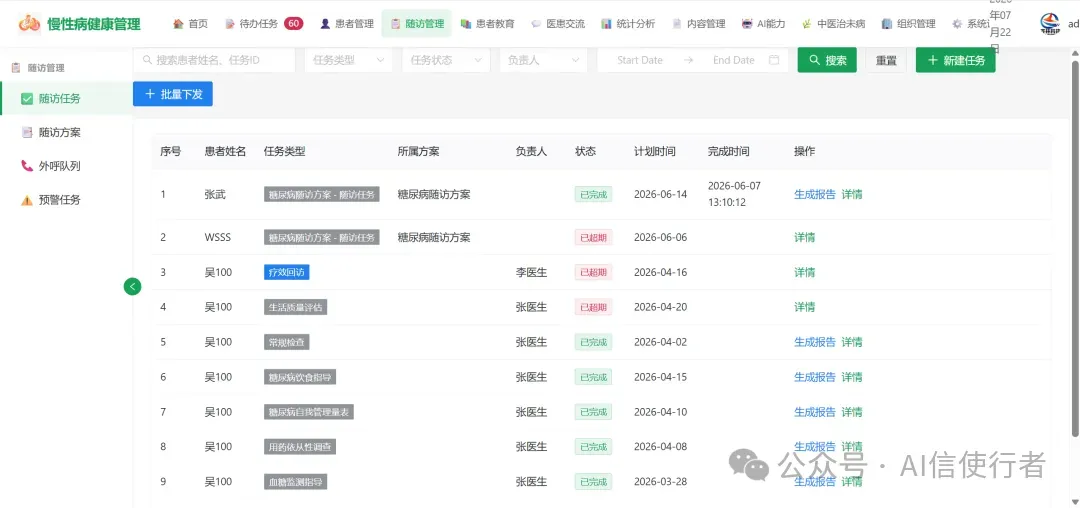Click the 统计分析 chart icon
Screen dimensions: 1080x508
[x=606, y=24]
